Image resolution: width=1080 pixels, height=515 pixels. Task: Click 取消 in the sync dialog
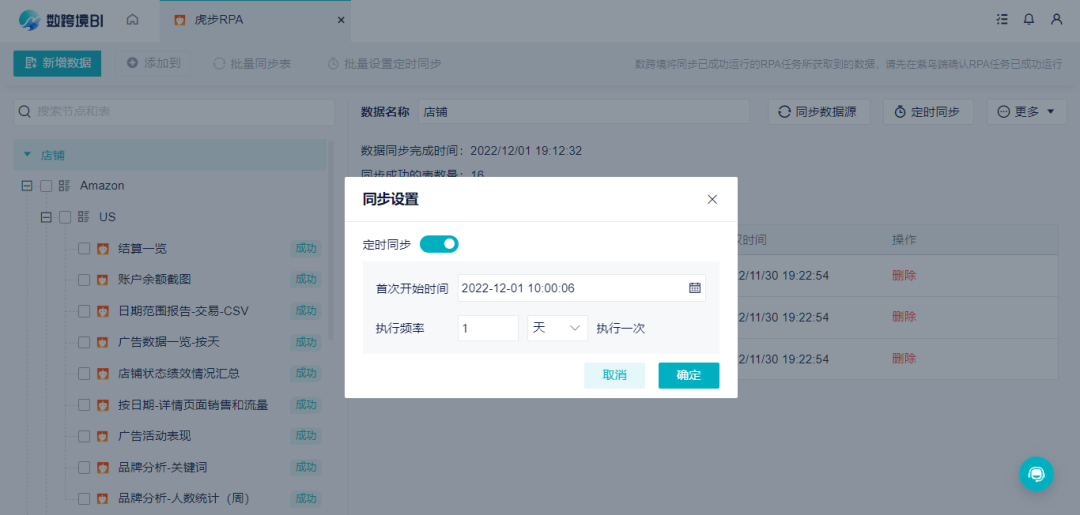pos(614,375)
